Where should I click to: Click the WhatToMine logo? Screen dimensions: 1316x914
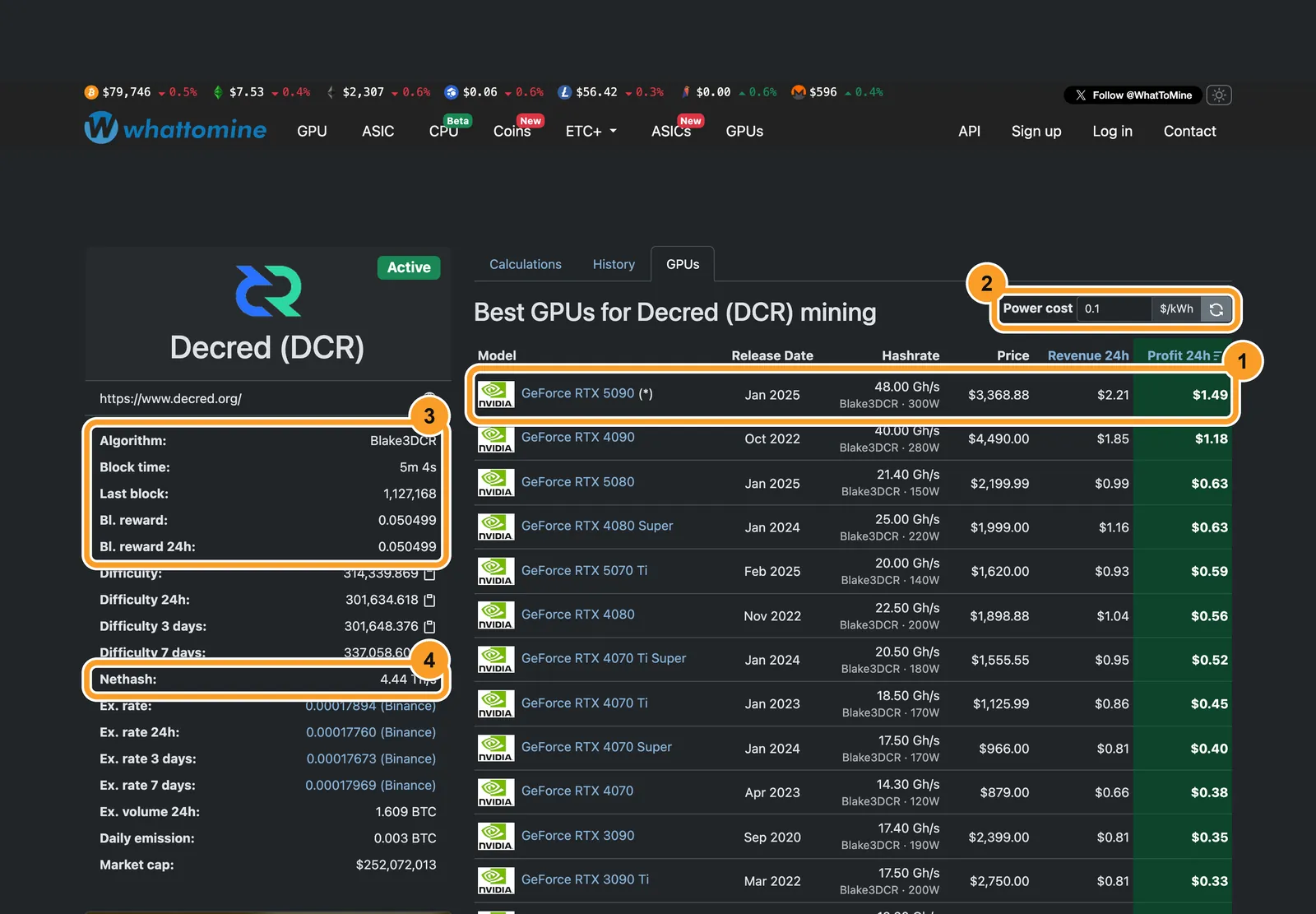tap(175, 128)
